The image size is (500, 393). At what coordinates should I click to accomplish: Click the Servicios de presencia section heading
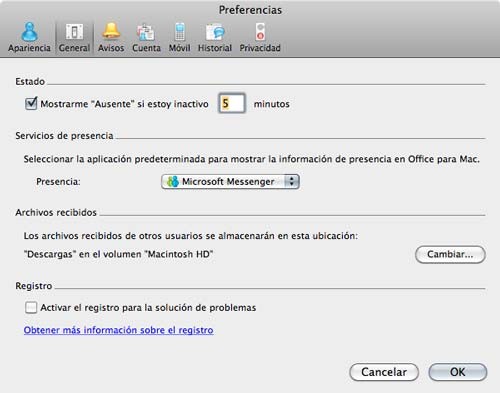(64, 136)
